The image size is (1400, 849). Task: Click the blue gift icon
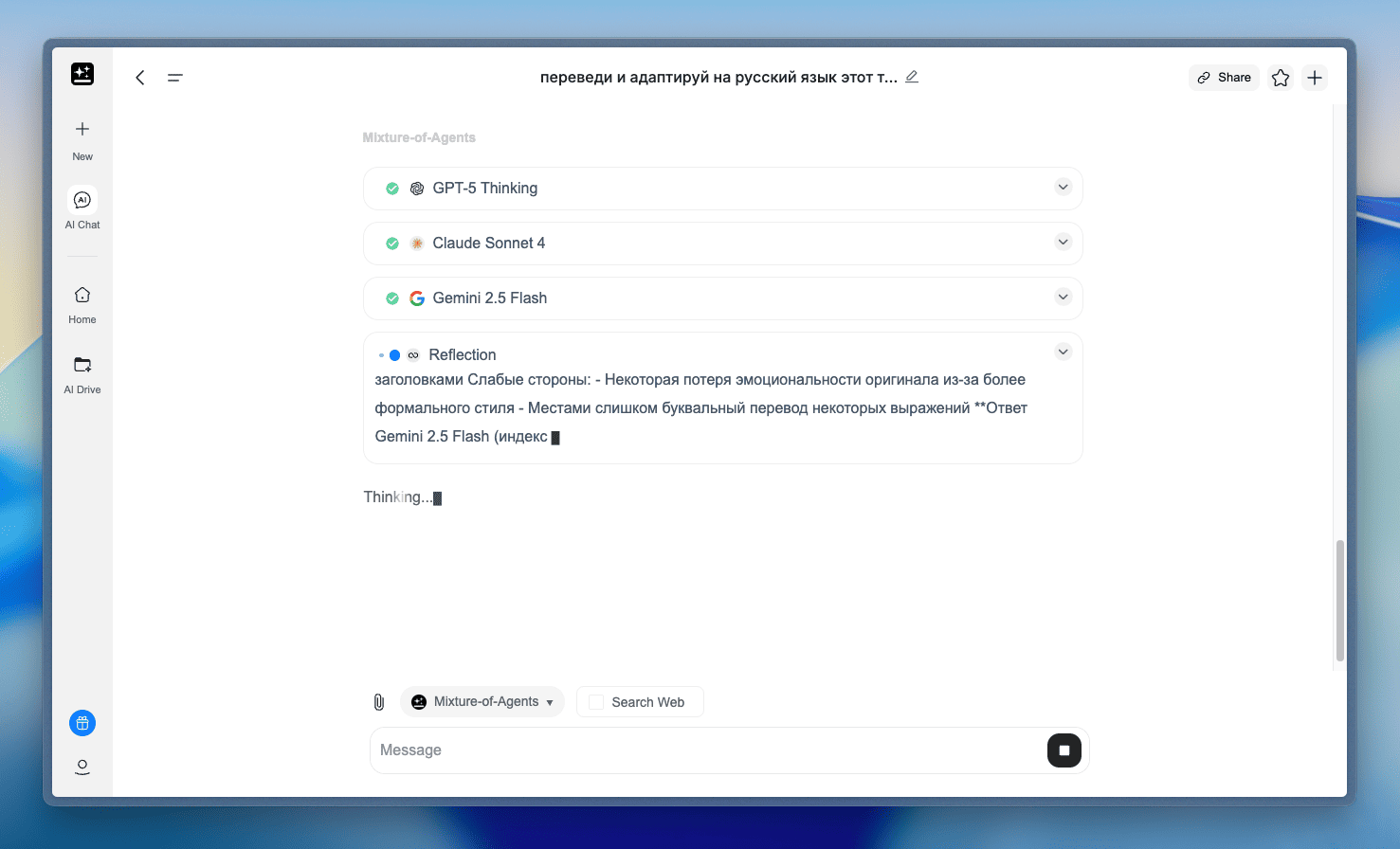(82, 724)
